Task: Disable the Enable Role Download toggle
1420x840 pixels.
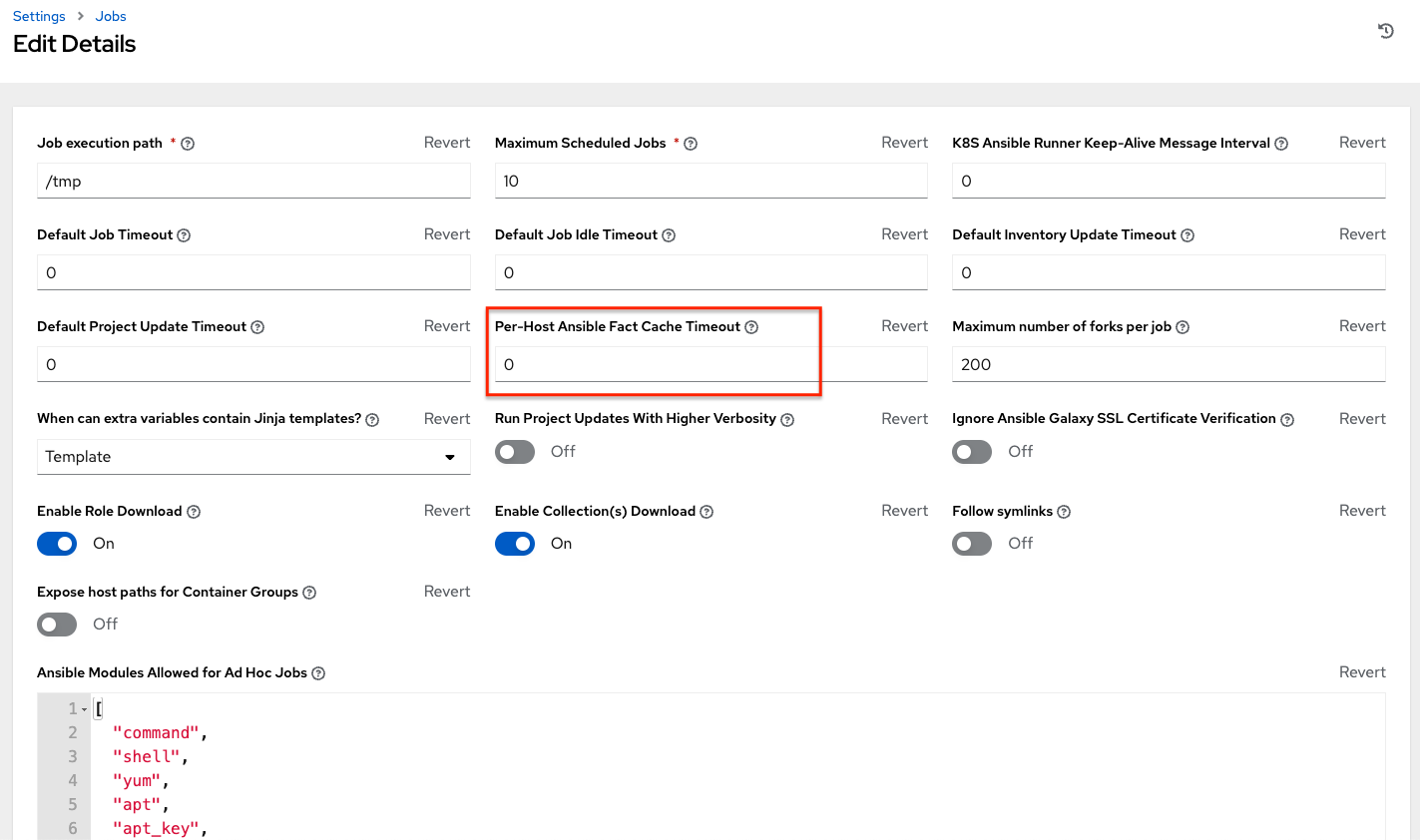Action: 57,544
